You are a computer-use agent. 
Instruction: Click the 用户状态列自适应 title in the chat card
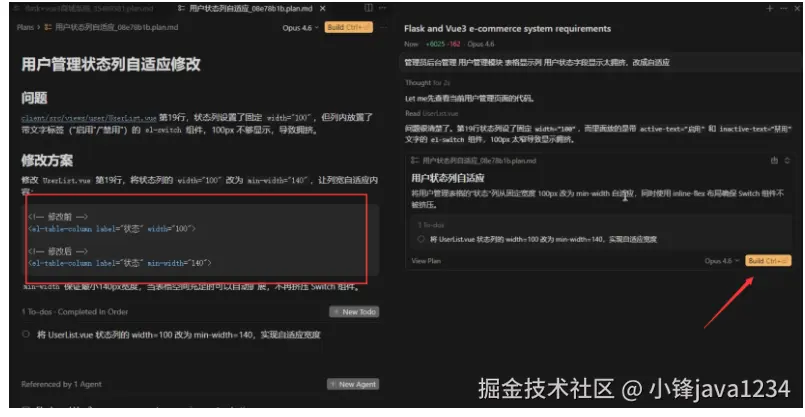click(x=448, y=178)
